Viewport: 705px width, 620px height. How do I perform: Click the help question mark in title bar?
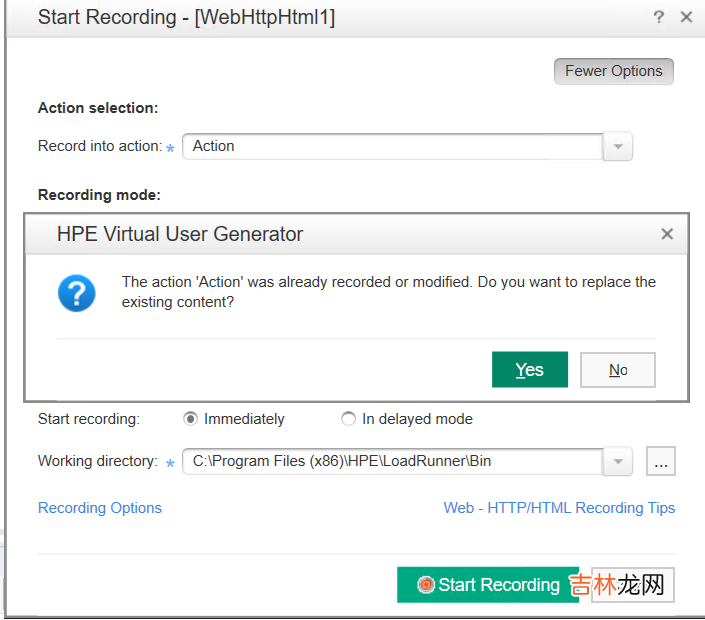tap(659, 17)
